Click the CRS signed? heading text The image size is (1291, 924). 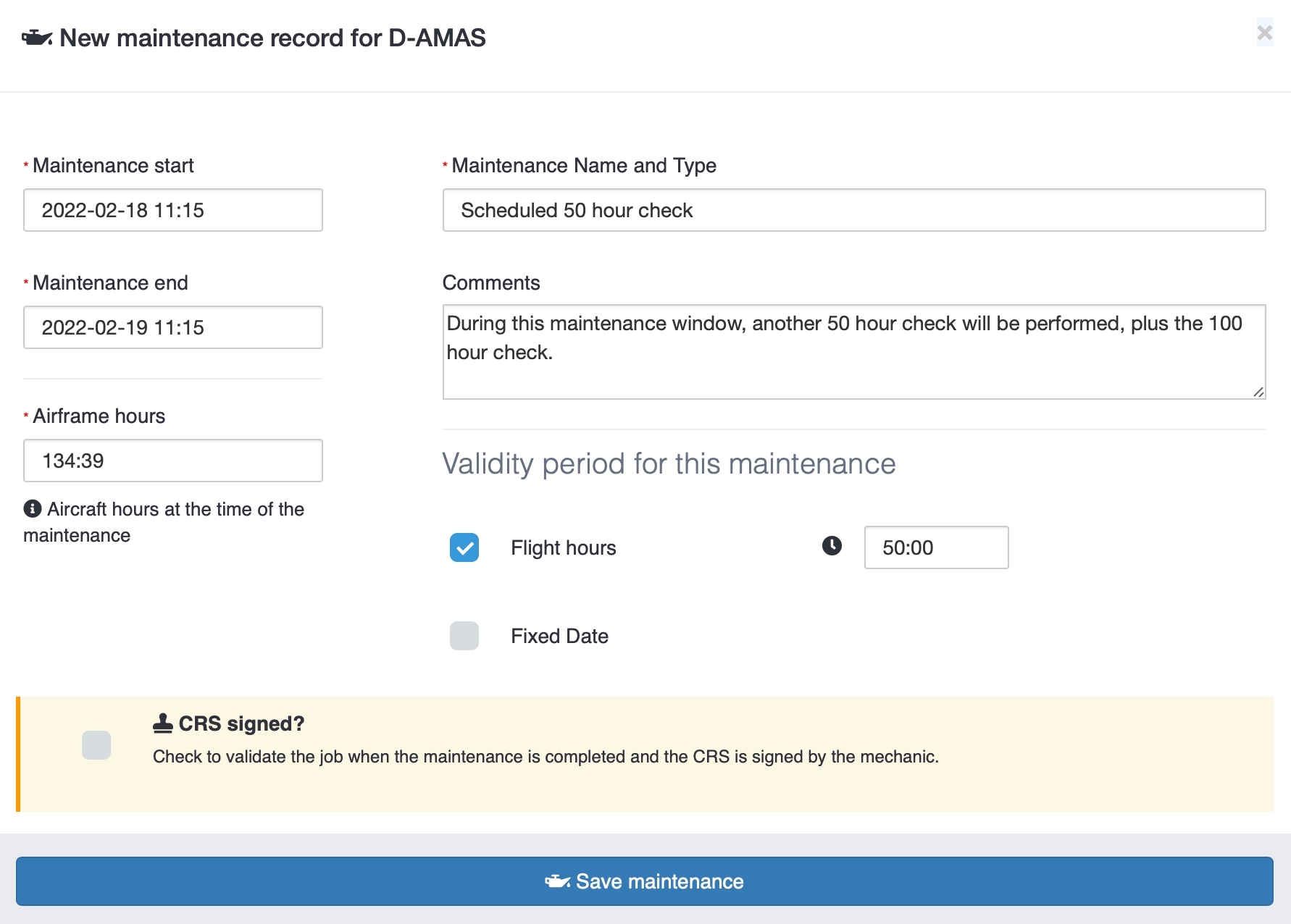coord(241,723)
